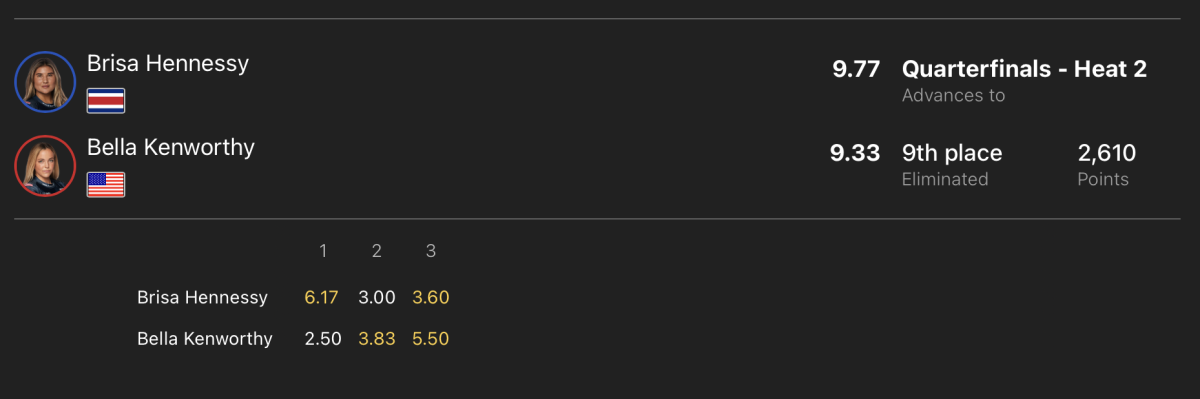This screenshot has width=1200, height=399.
Task: Select Brisa Hennessy row label in score table
Action: [x=202, y=297]
